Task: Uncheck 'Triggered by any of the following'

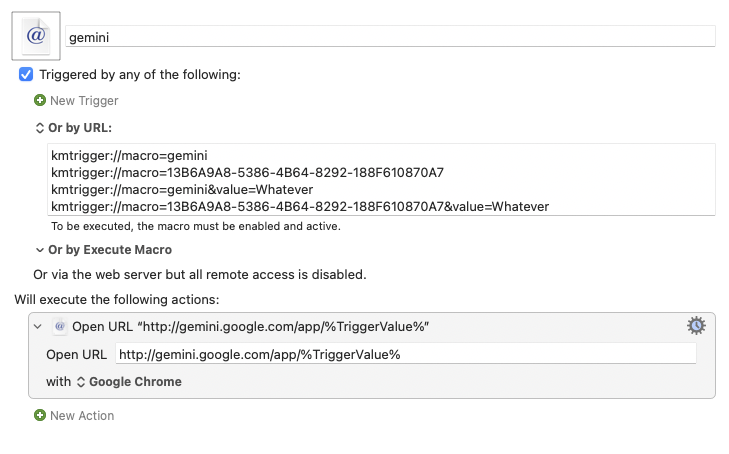Action: pos(26,75)
